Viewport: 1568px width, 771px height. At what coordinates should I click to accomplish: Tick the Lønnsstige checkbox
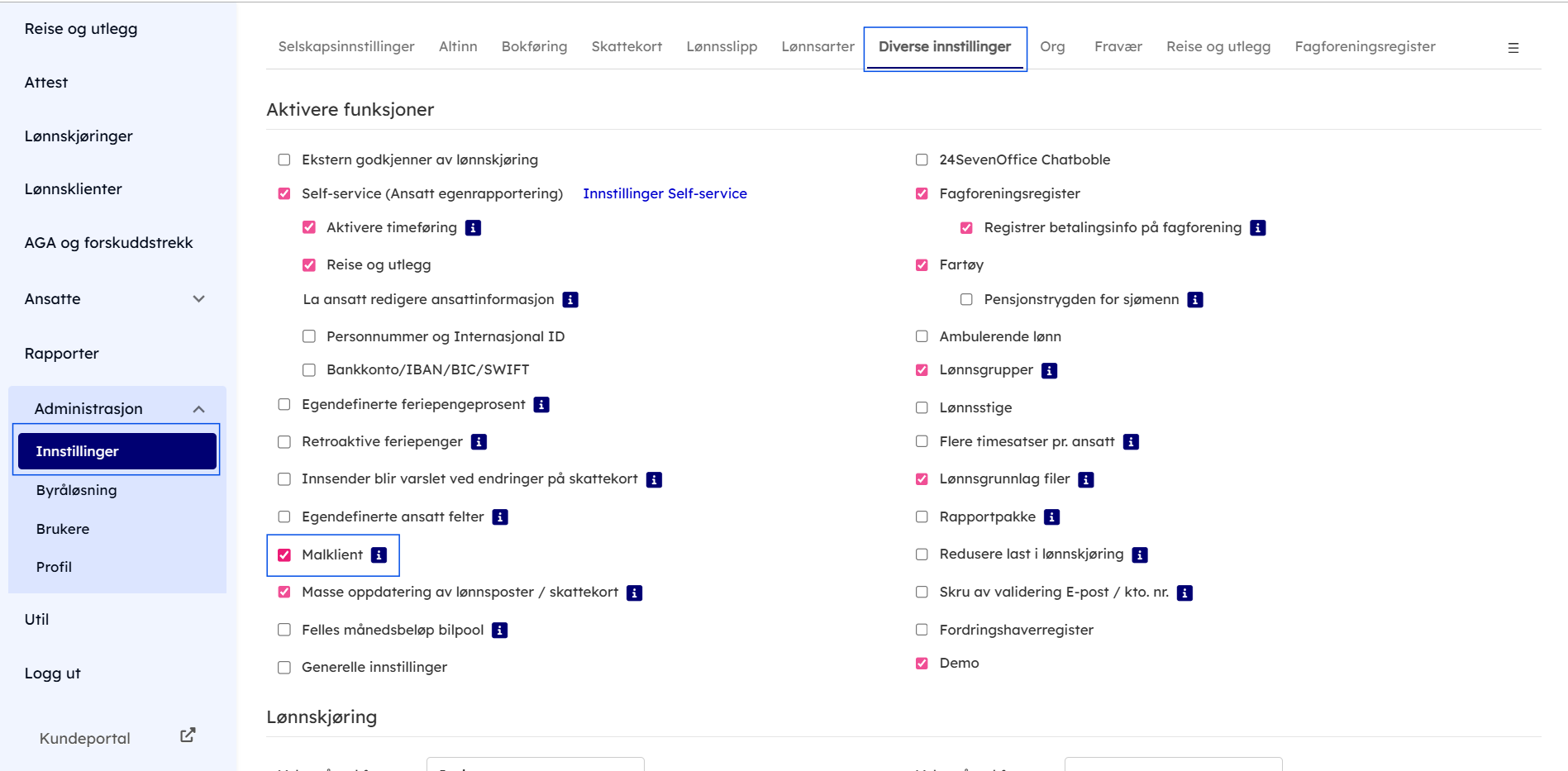[922, 407]
